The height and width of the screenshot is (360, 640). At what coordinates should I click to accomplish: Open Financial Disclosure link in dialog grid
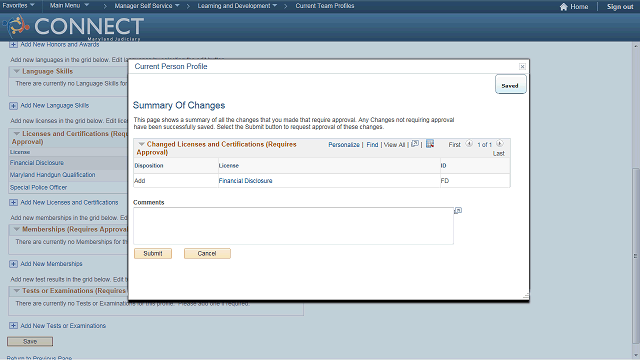(245, 181)
